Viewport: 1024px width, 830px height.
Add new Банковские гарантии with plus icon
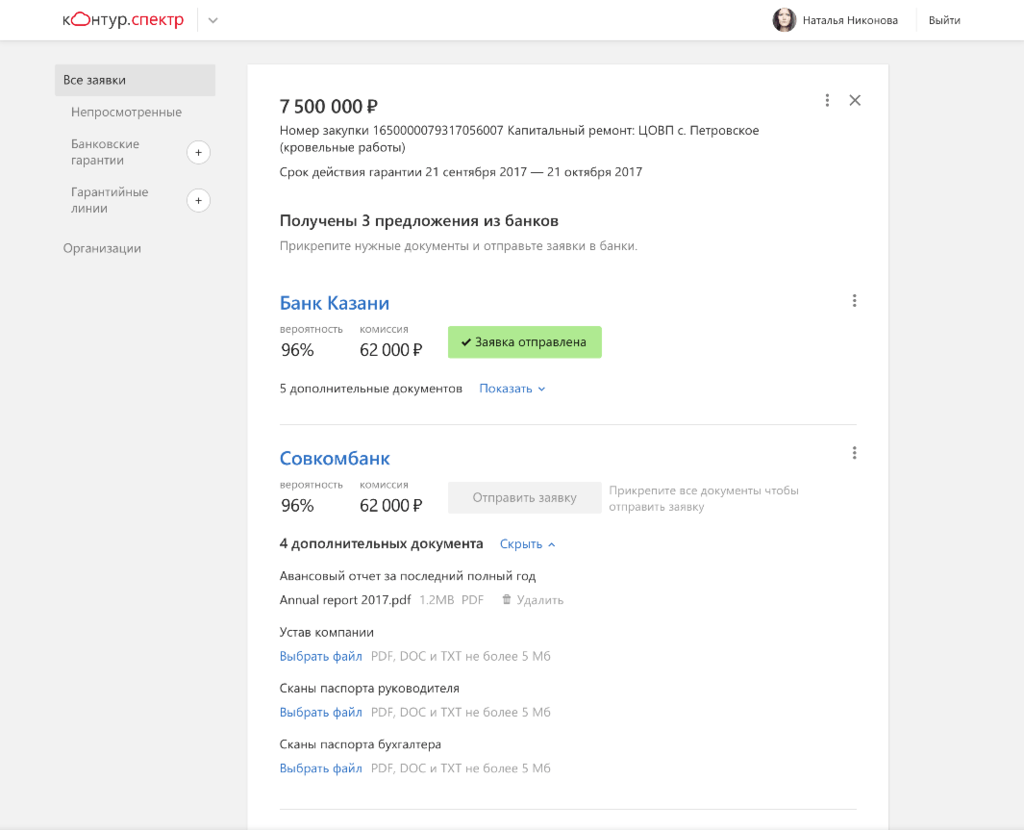tap(199, 152)
